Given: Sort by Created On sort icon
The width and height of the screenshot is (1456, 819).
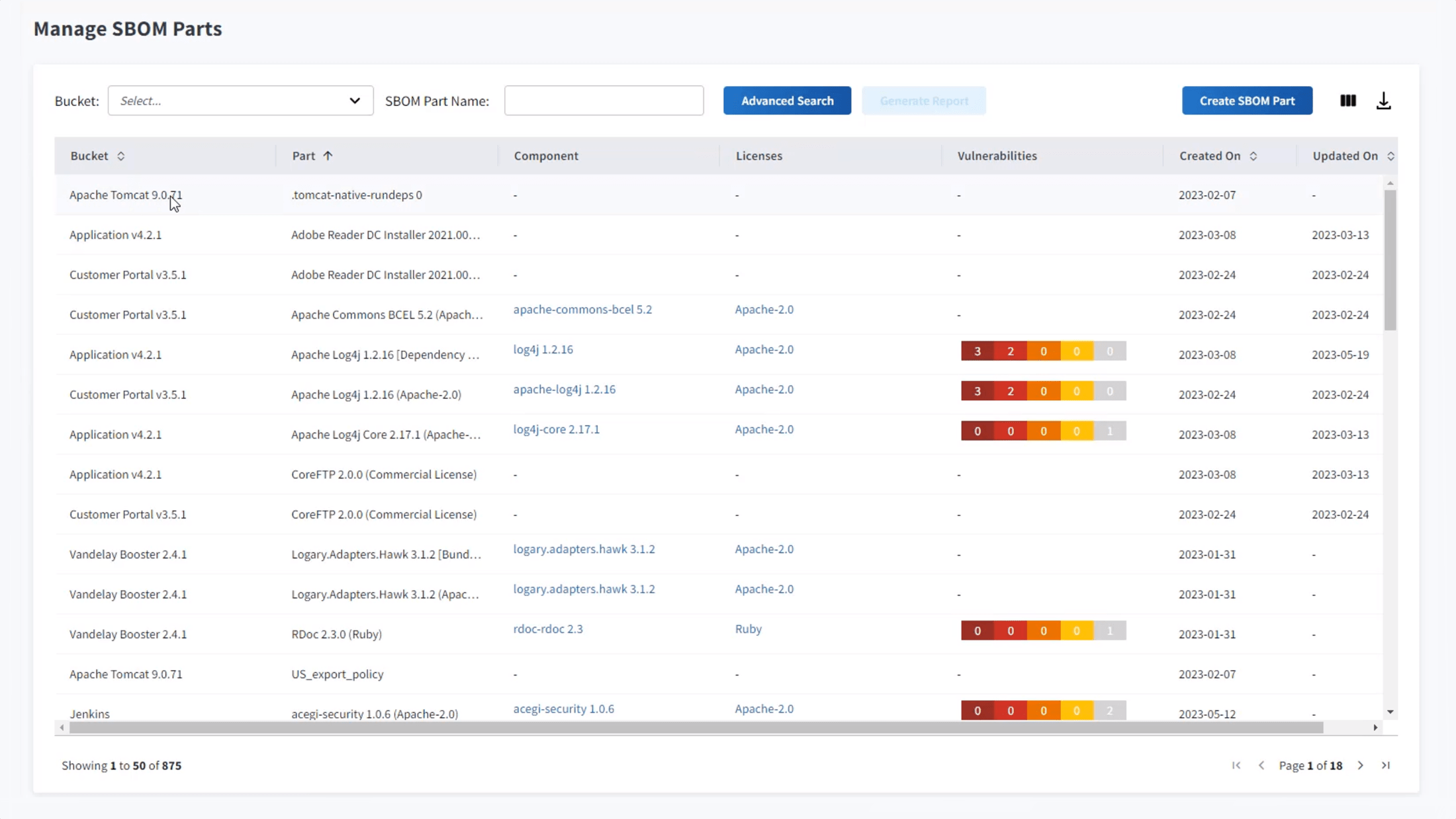Looking at the screenshot, I should point(1253,156).
